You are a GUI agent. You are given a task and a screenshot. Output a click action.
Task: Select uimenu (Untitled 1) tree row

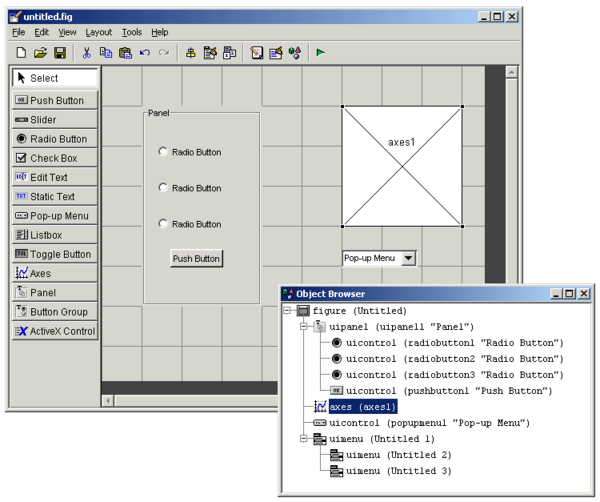point(382,439)
